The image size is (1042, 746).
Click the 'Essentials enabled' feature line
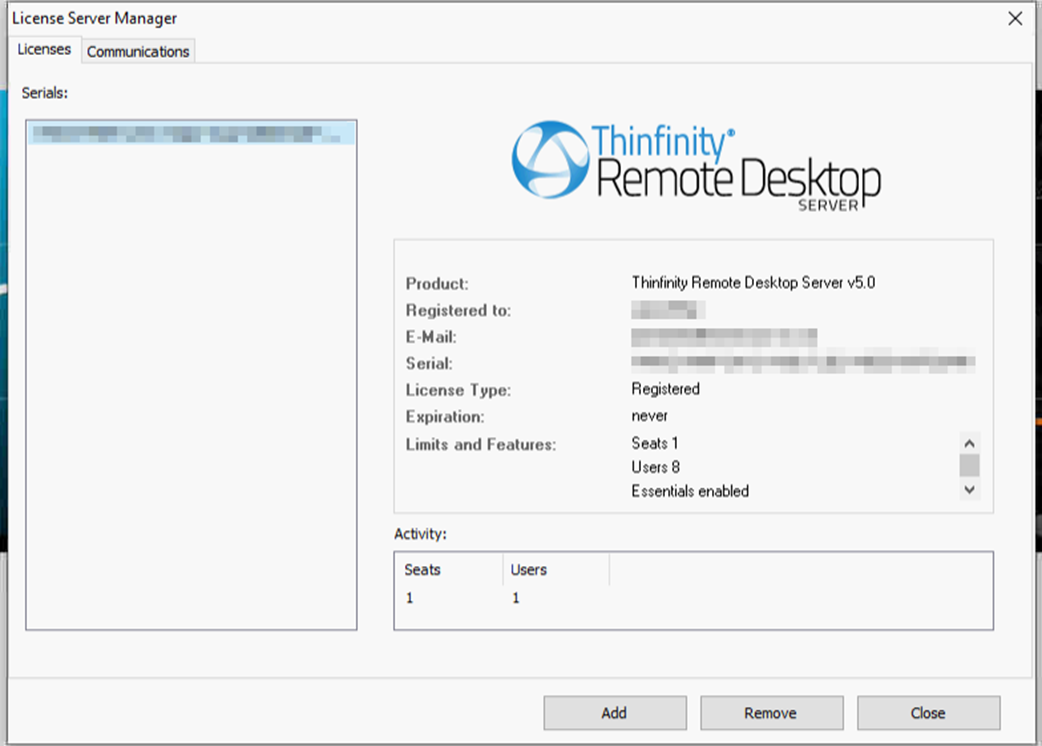click(x=690, y=491)
